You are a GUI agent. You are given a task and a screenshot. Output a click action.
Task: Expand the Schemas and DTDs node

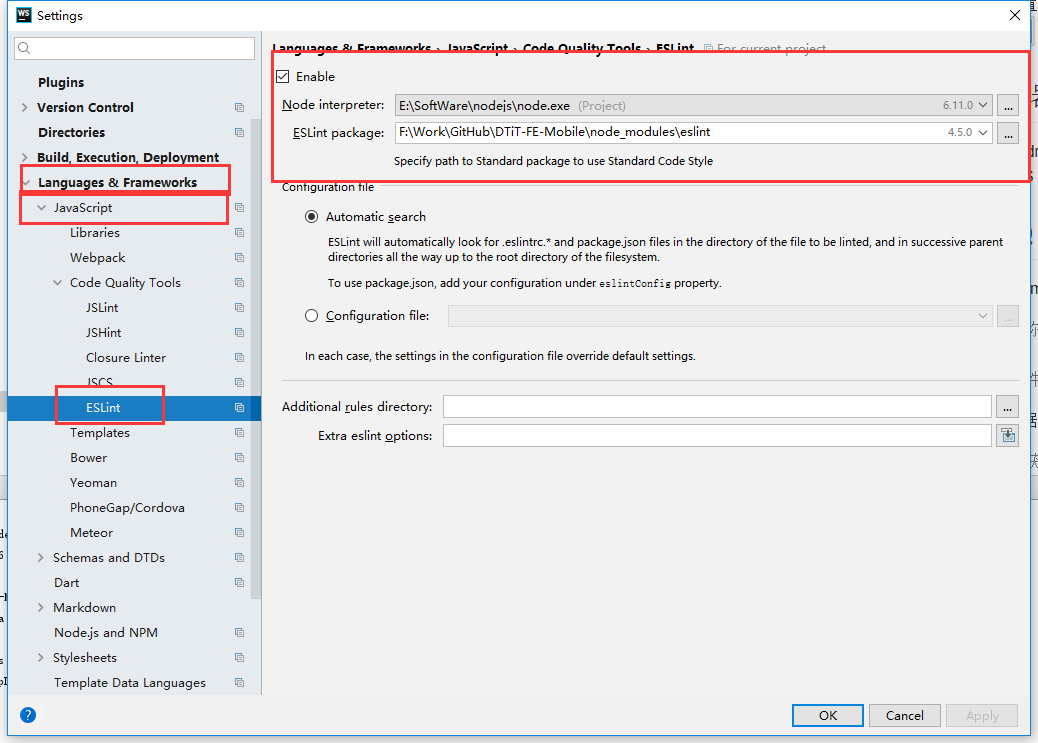tap(41, 558)
